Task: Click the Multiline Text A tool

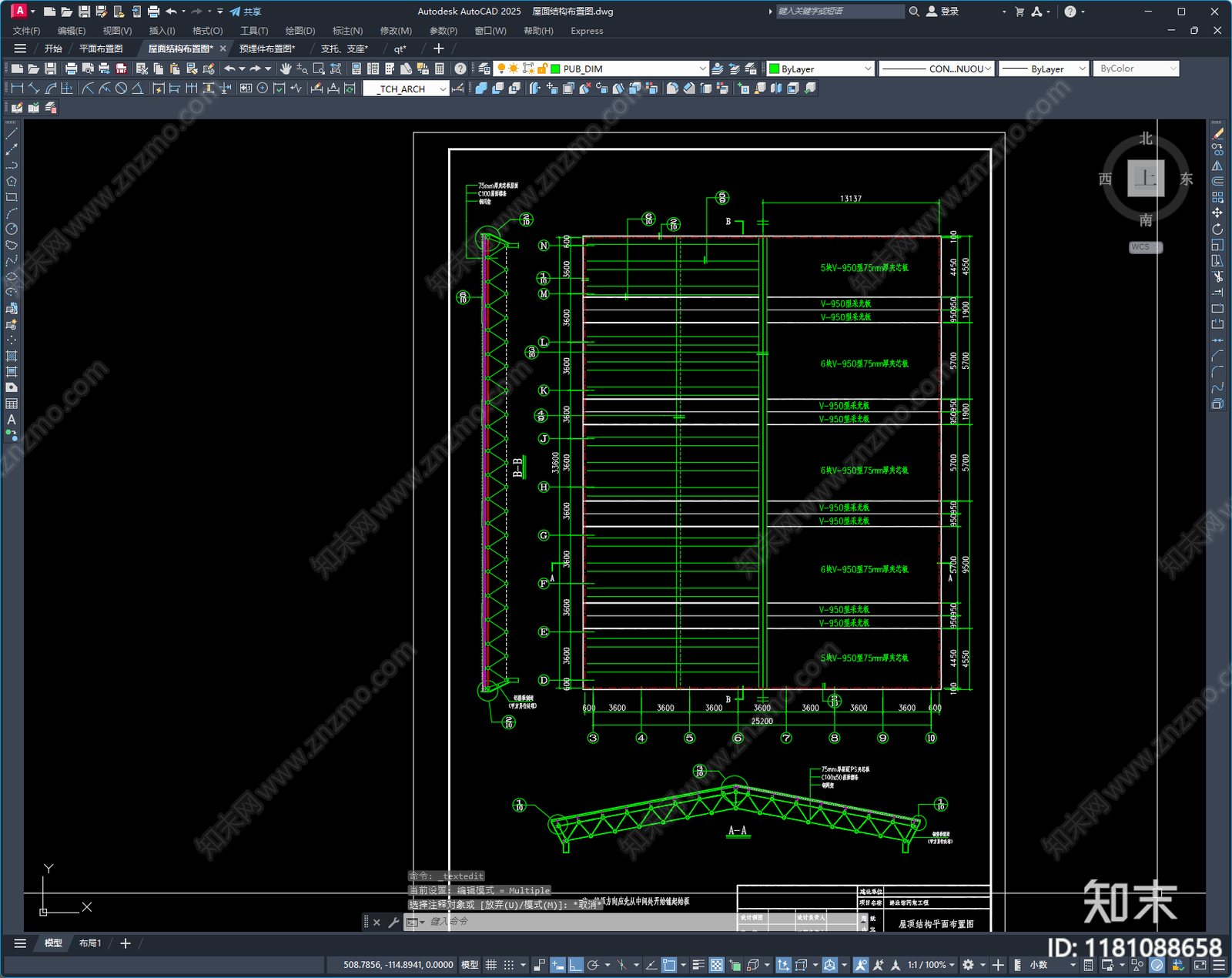Action: (12, 420)
